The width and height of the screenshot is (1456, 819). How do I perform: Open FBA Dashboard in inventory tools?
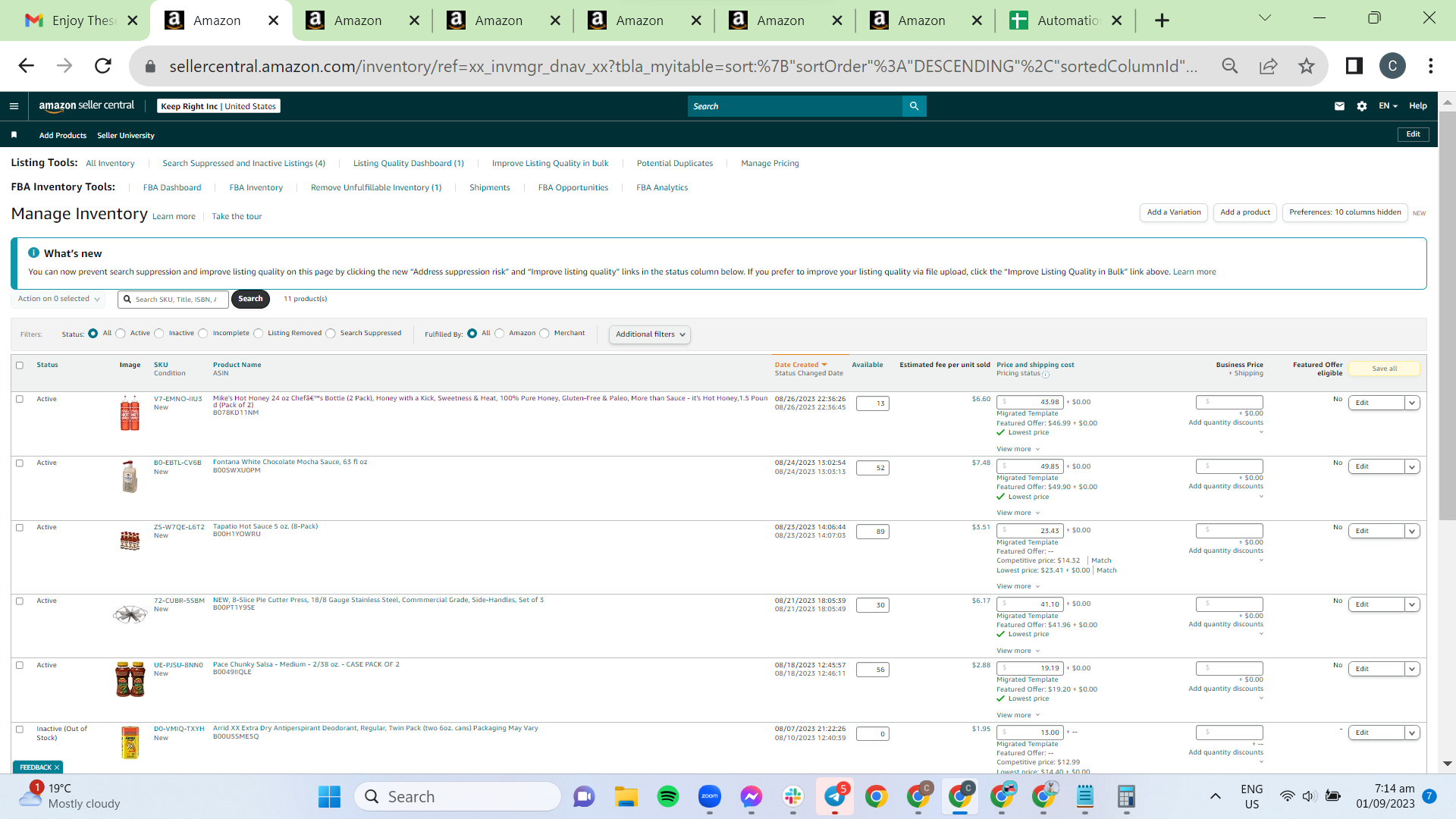(172, 188)
